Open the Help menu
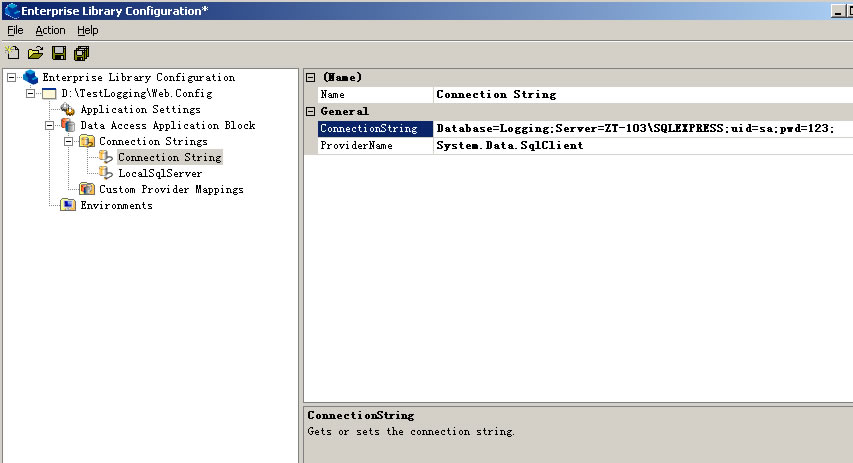The height and width of the screenshot is (463, 853). [x=88, y=30]
